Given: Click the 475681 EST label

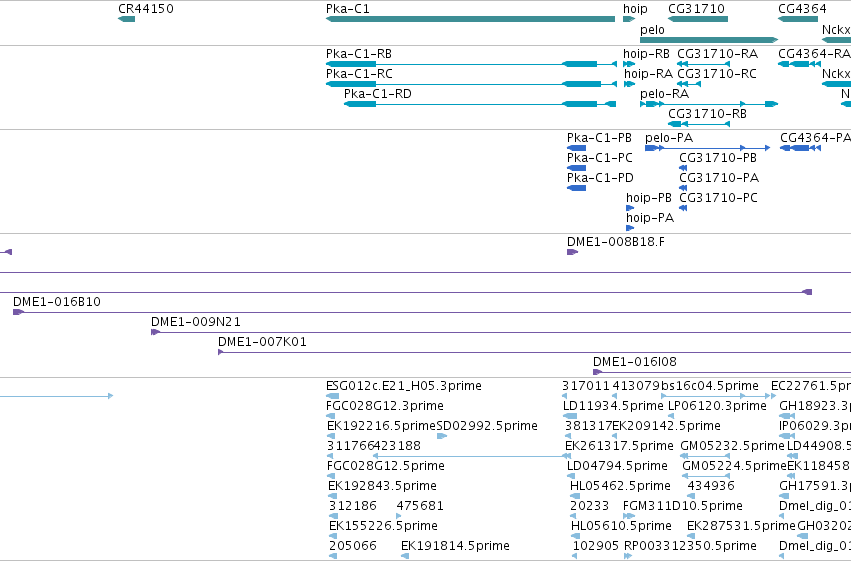Looking at the screenshot, I should (420, 506).
